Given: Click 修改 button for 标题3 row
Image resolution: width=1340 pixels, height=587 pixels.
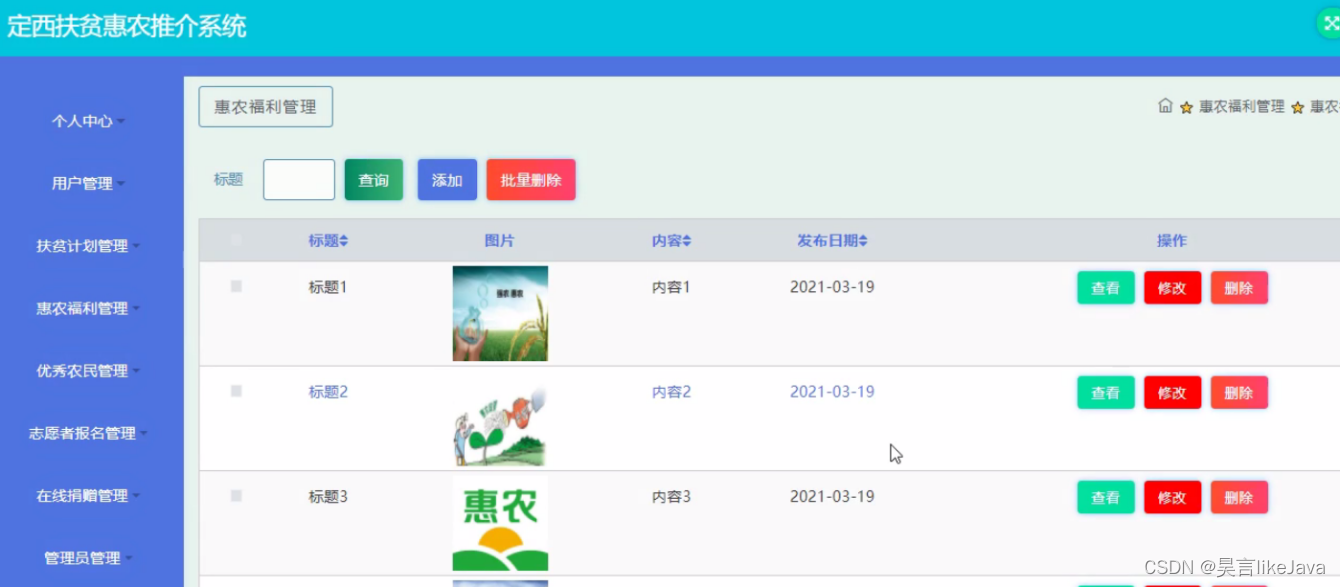Looking at the screenshot, I should (x=1173, y=497).
